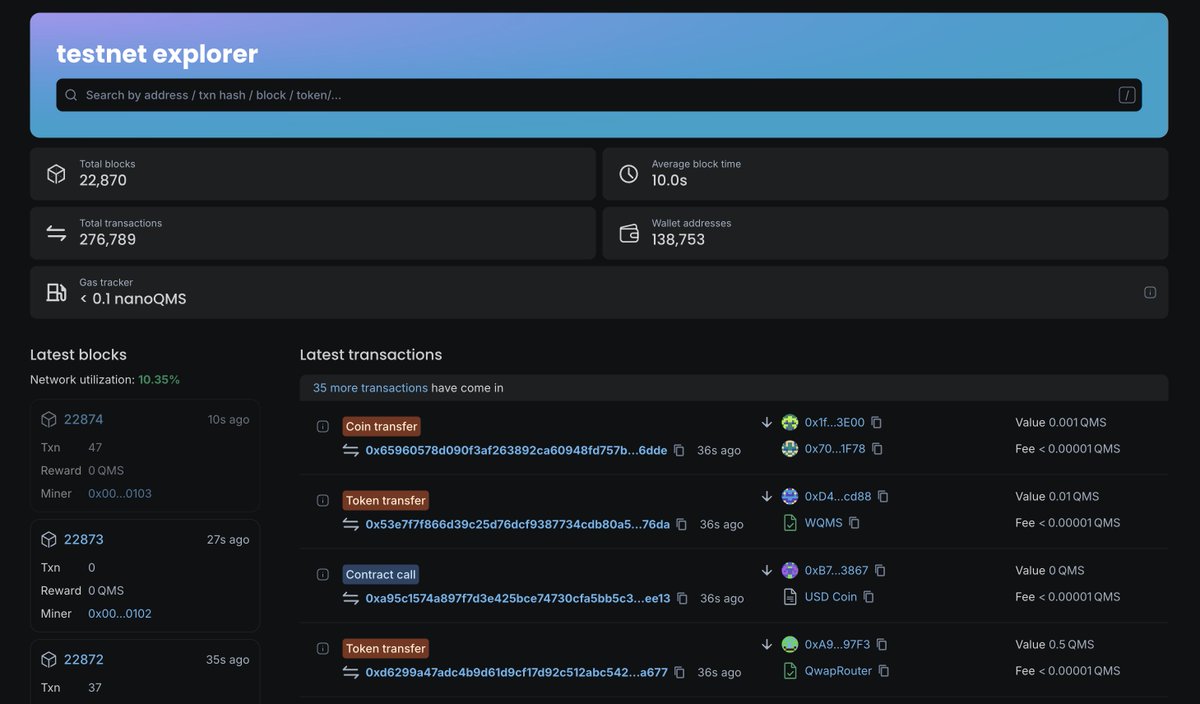This screenshot has height=704, width=1200.
Task: Open miner address 0x00...0103
Action: [120, 494]
